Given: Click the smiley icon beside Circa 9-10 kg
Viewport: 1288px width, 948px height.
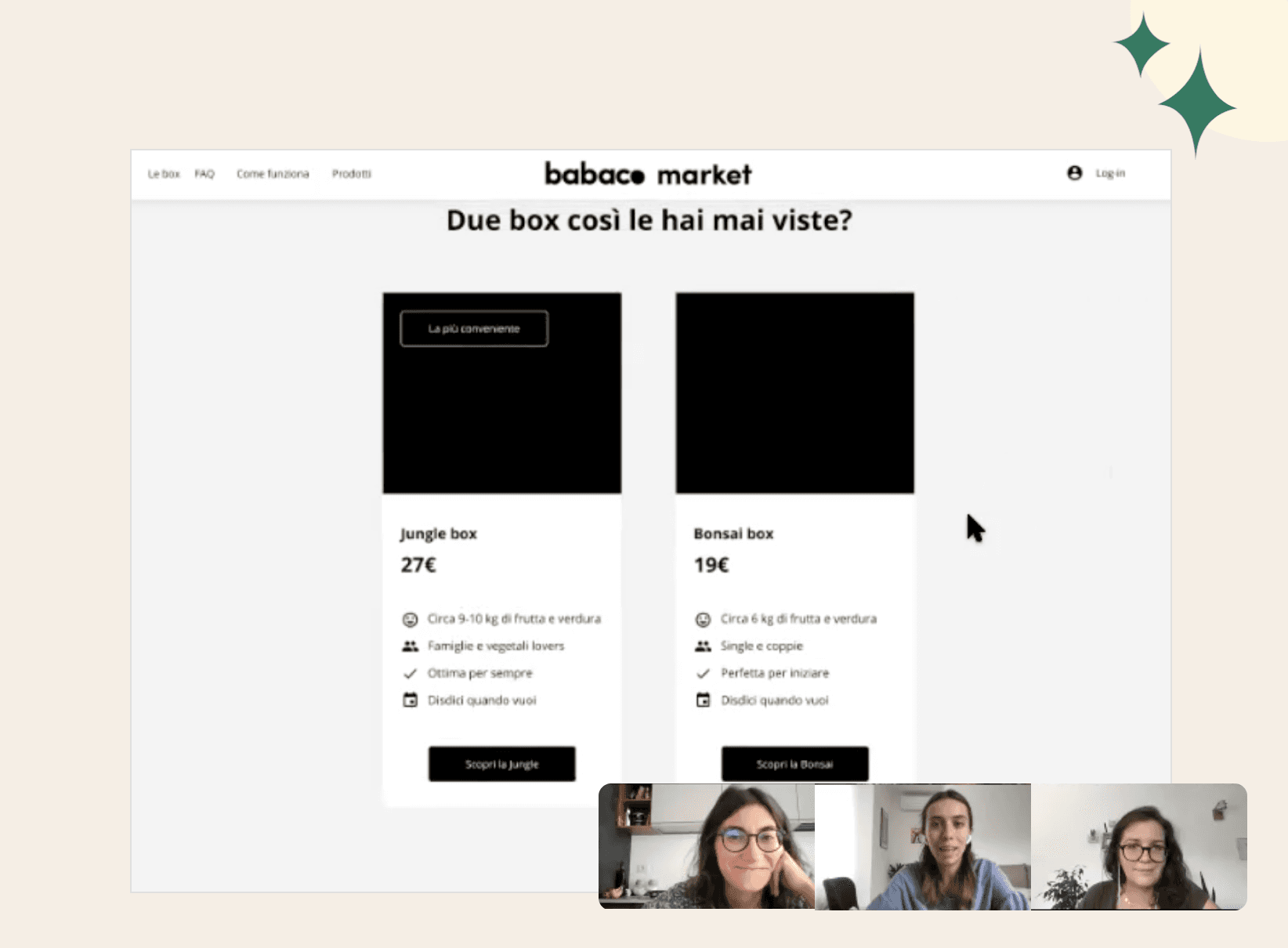Looking at the screenshot, I should [x=410, y=620].
